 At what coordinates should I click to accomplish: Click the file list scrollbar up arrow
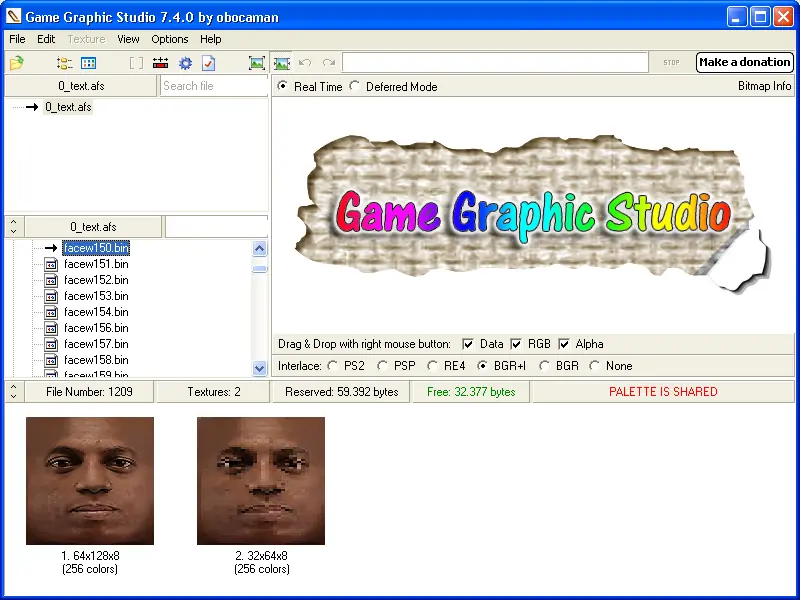[x=259, y=248]
